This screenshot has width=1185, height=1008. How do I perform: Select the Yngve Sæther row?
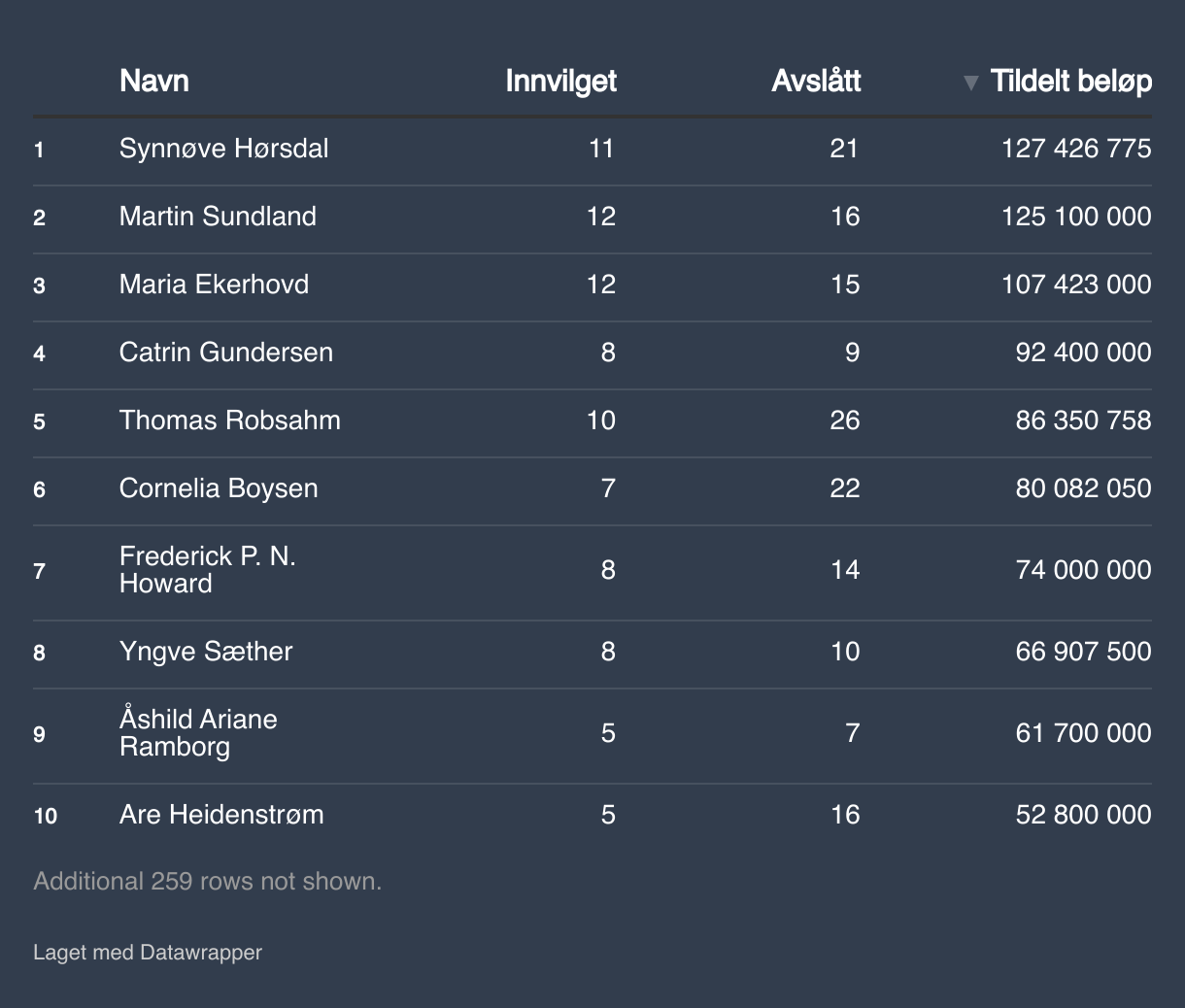point(592,652)
